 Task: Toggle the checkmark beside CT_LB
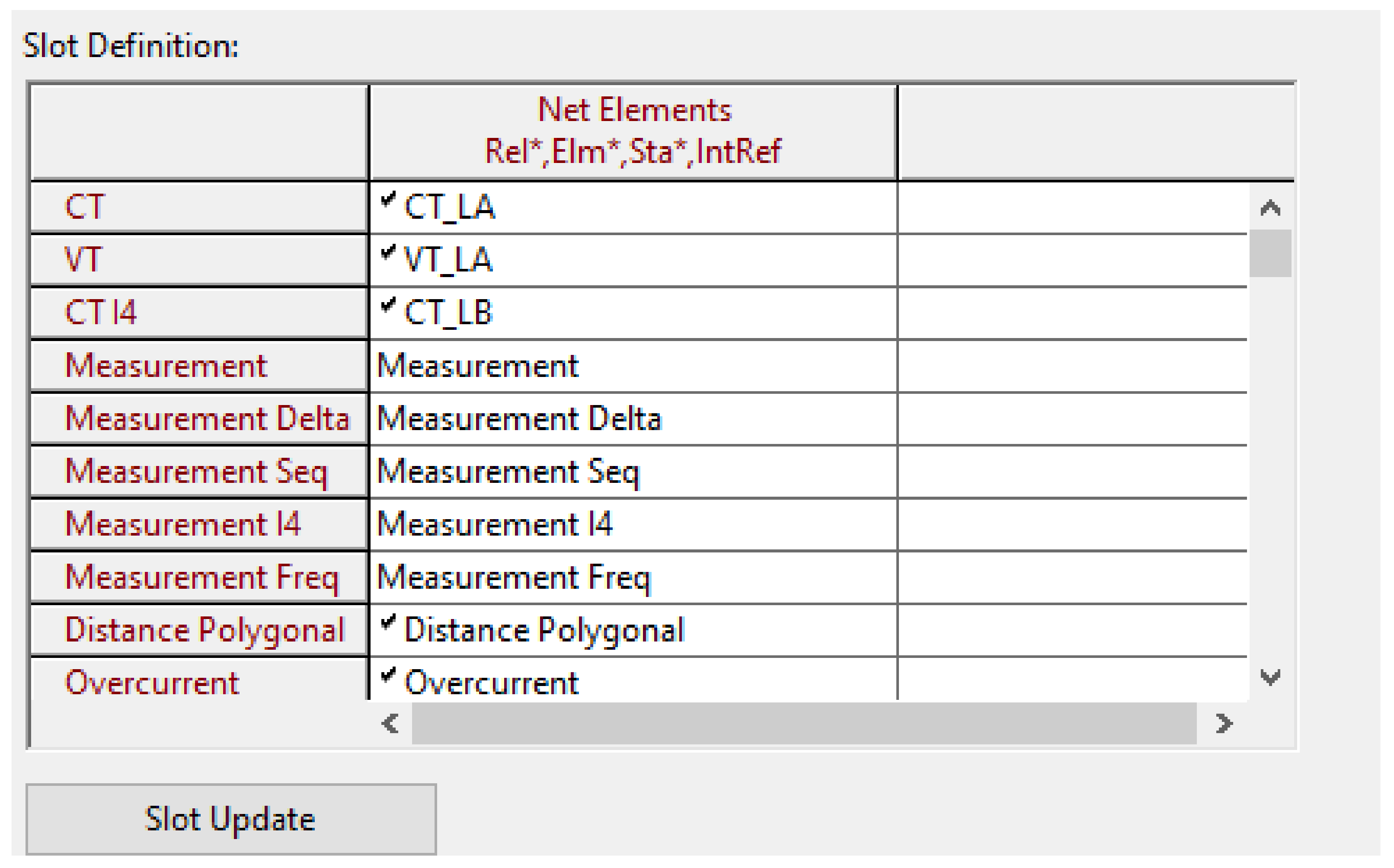388,305
